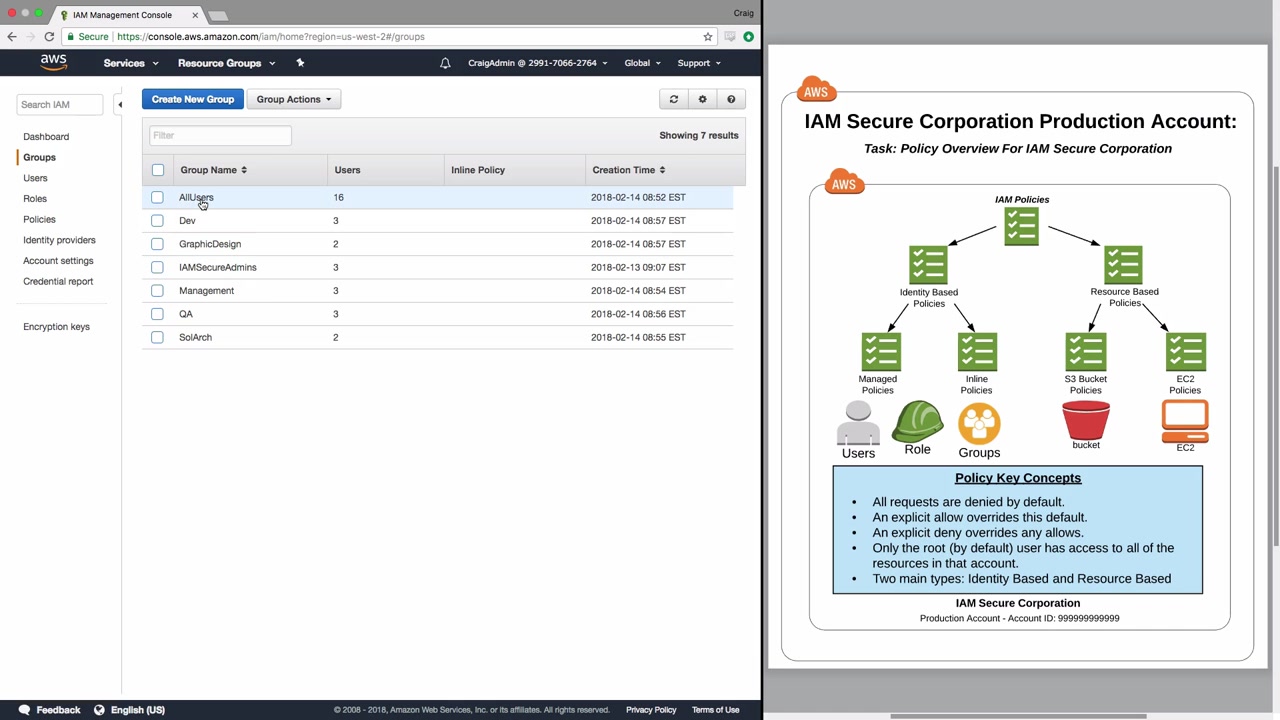Open the GraphicDesign group link
Viewport: 1280px width, 720px height.
pyautogui.click(x=210, y=244)
